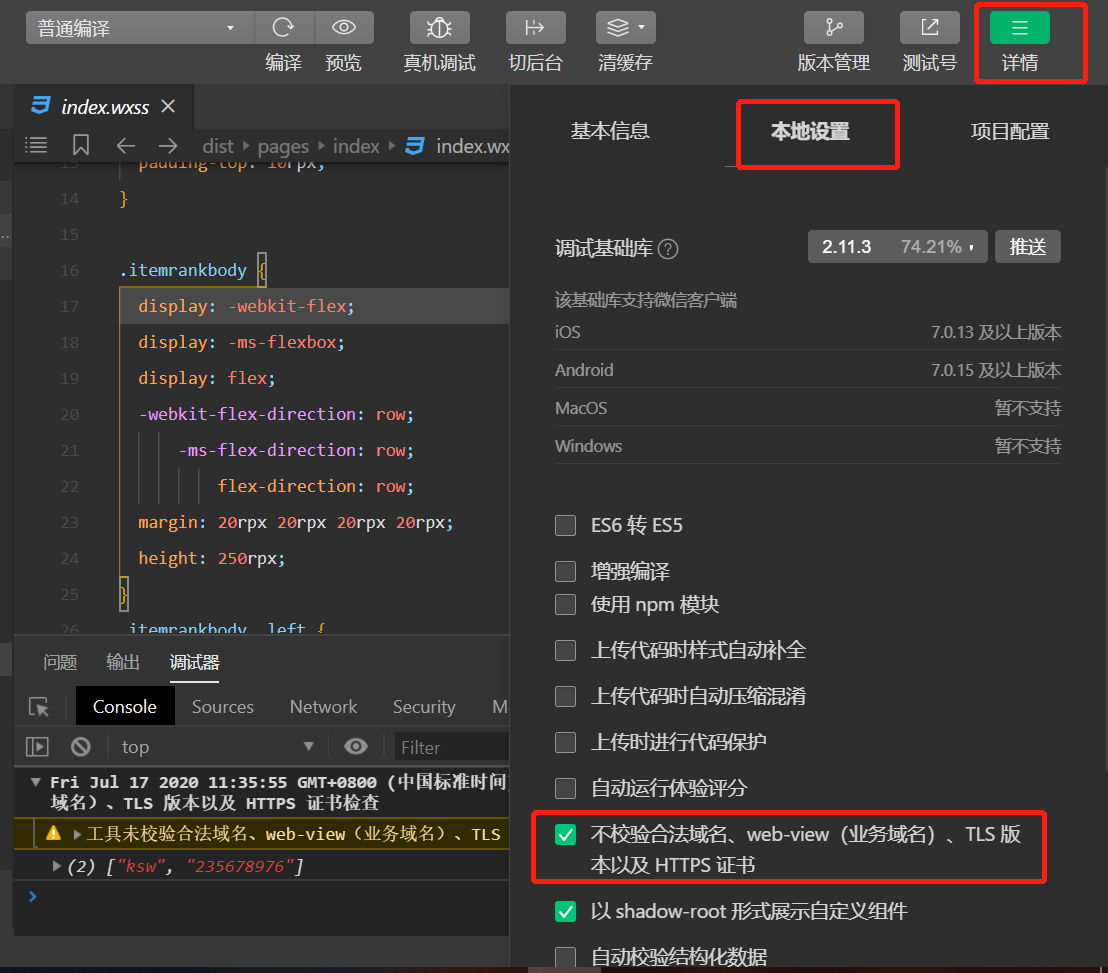
Task: Click the 清缓存 clear cache icon
Action: coord(617,27)
